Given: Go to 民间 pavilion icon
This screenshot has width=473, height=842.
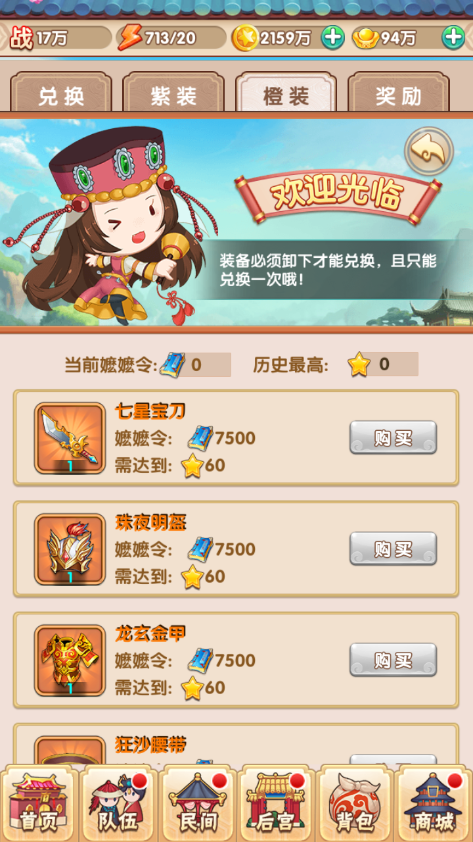Looking at the screenshot, I should tap(198, 803).
